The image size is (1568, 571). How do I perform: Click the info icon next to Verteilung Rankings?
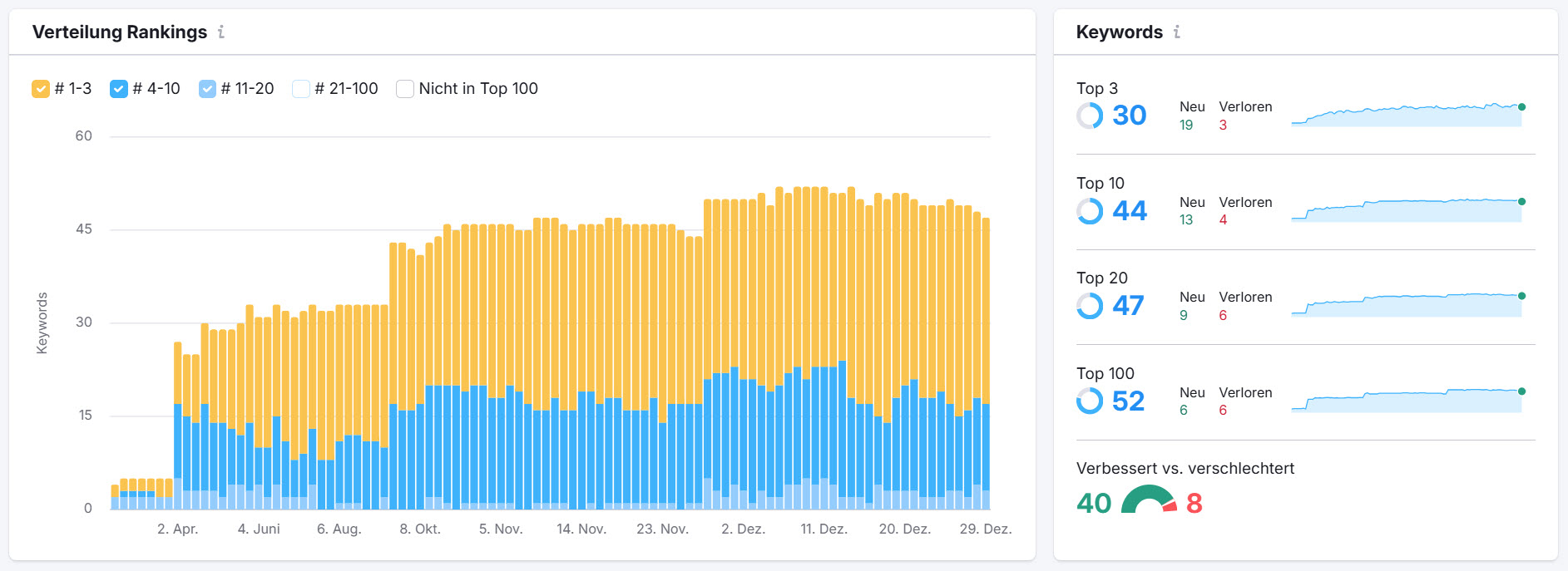221,32
